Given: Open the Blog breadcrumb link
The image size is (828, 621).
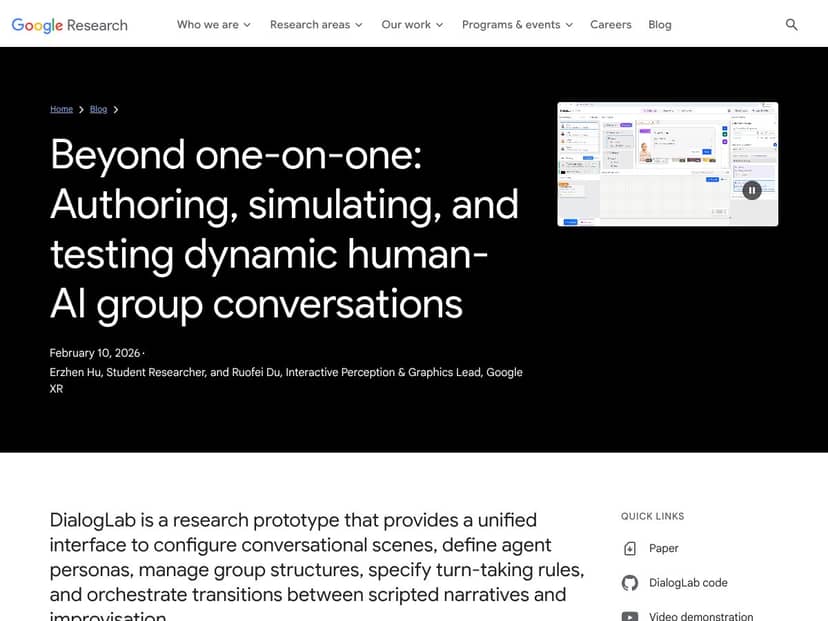Looking at the screenshot, I should click(98, 109).
